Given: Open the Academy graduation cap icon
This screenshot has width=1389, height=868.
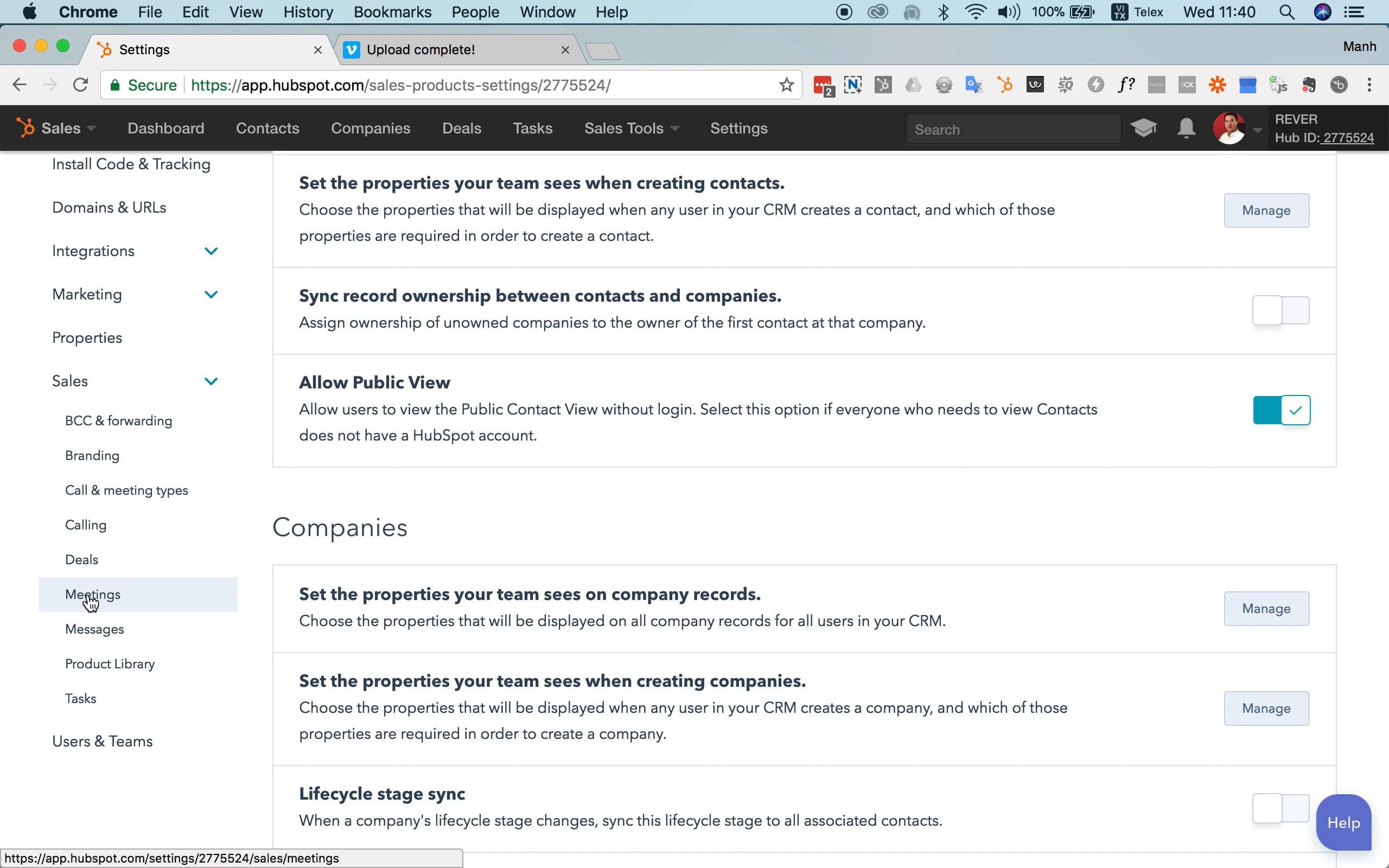Looking at the screenshot, I should tap(1143, 128).
